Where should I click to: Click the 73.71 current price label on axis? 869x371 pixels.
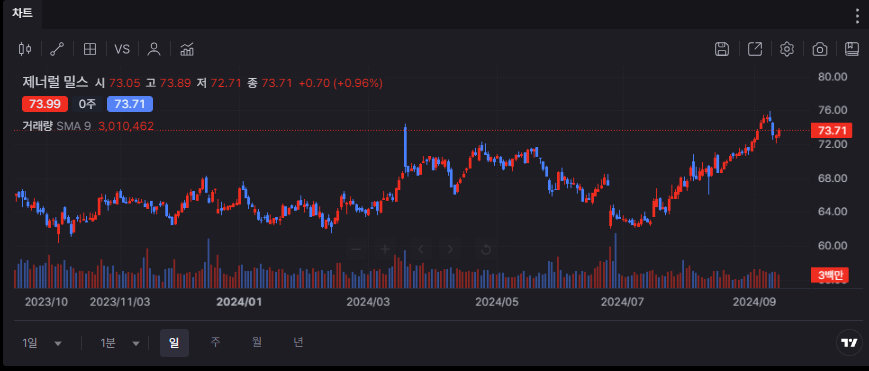click(x=831, y=131)
